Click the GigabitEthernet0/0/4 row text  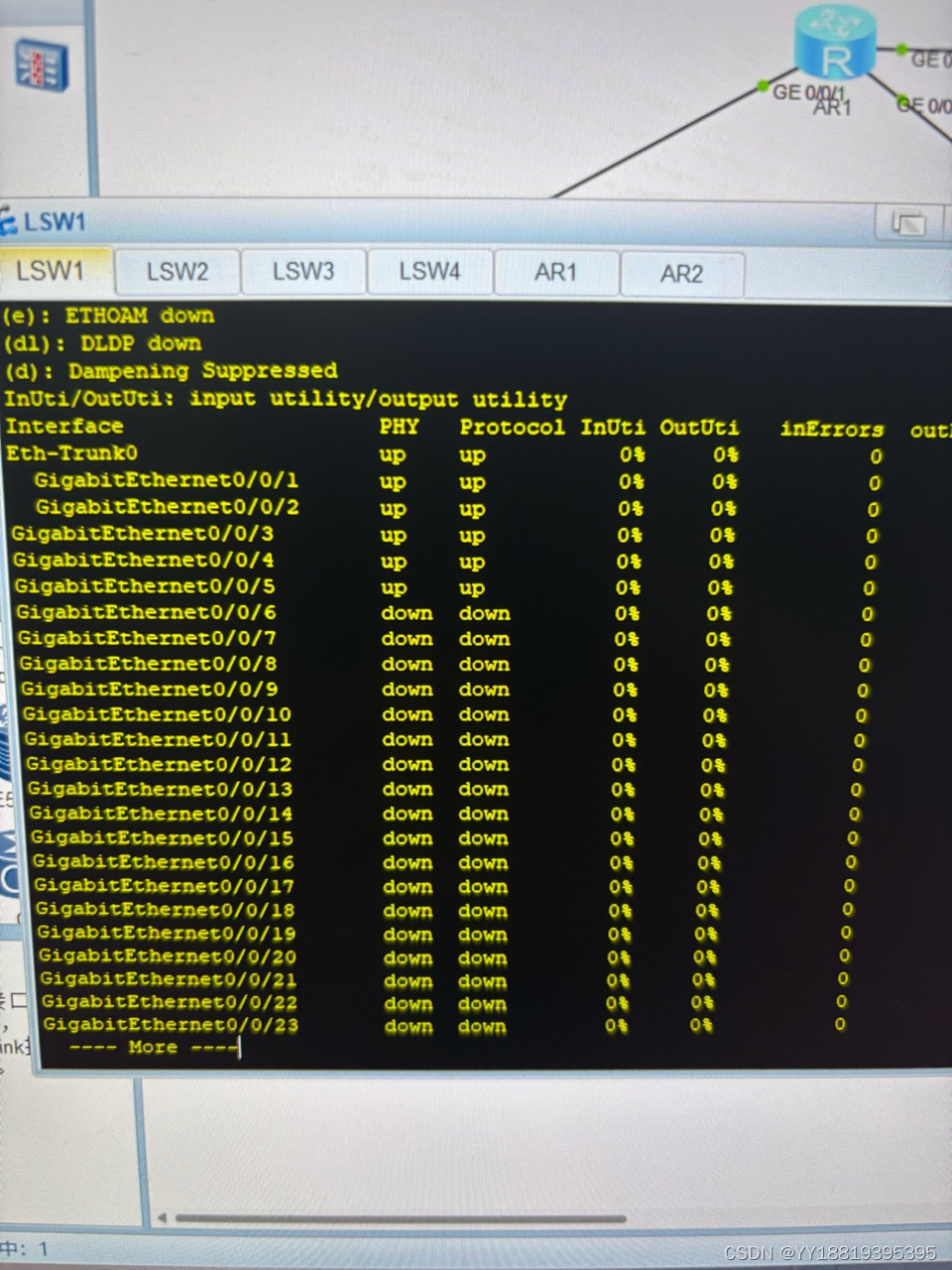tap(144, 560)
